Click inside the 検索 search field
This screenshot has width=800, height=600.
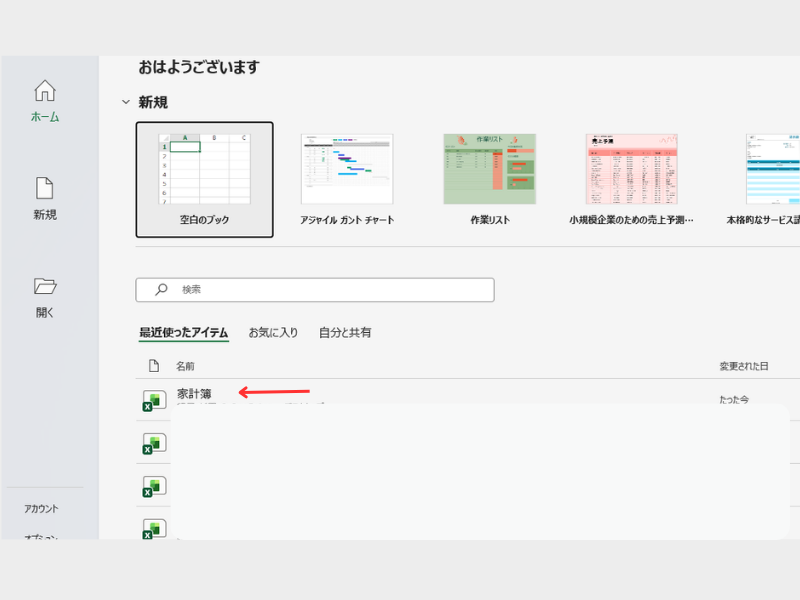(x=330, y=290)
